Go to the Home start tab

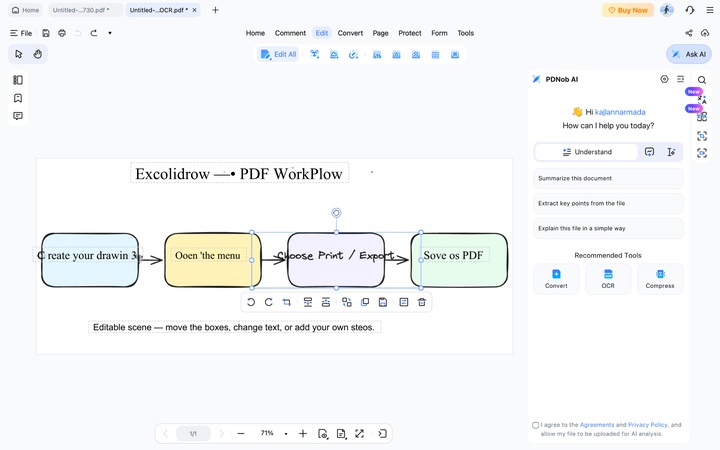point(25,10)
